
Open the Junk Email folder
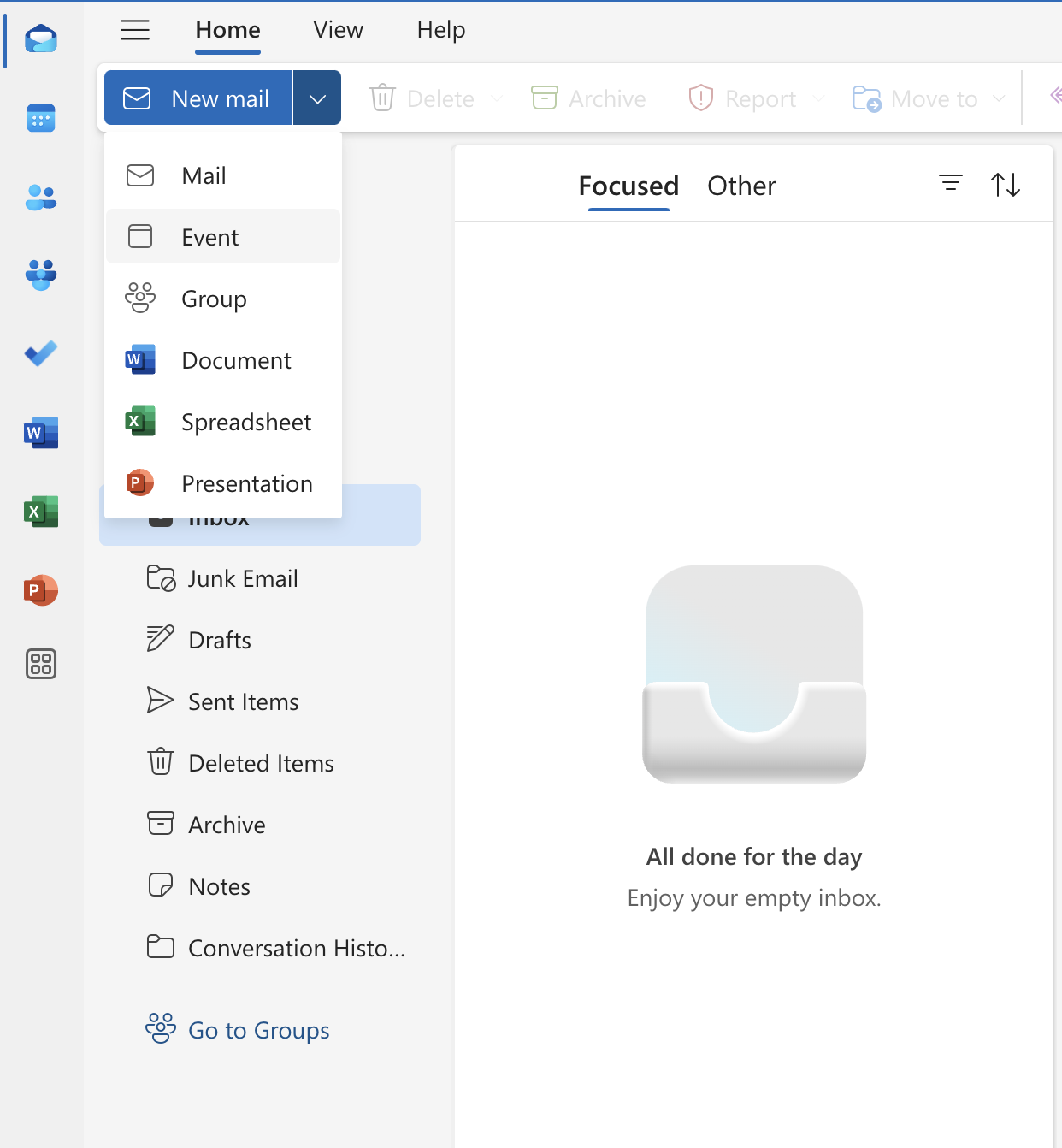[x=243, y=579]
